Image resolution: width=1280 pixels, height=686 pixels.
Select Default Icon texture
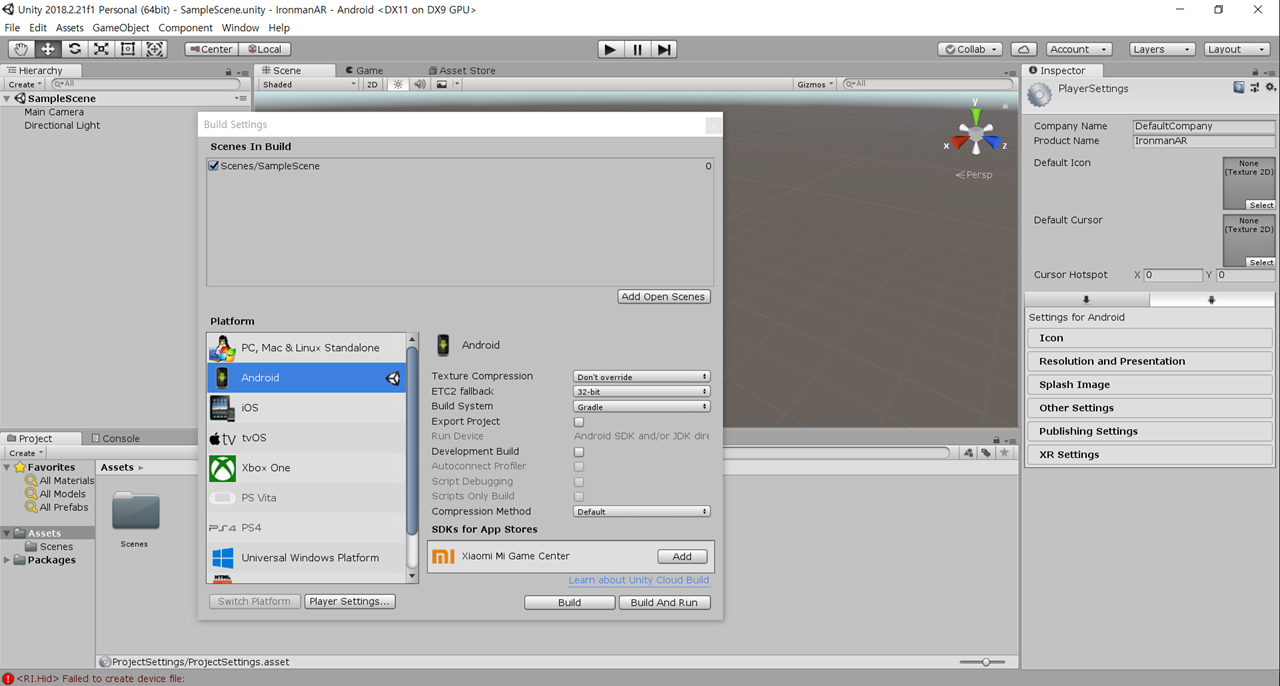(x=1261, y=205)
